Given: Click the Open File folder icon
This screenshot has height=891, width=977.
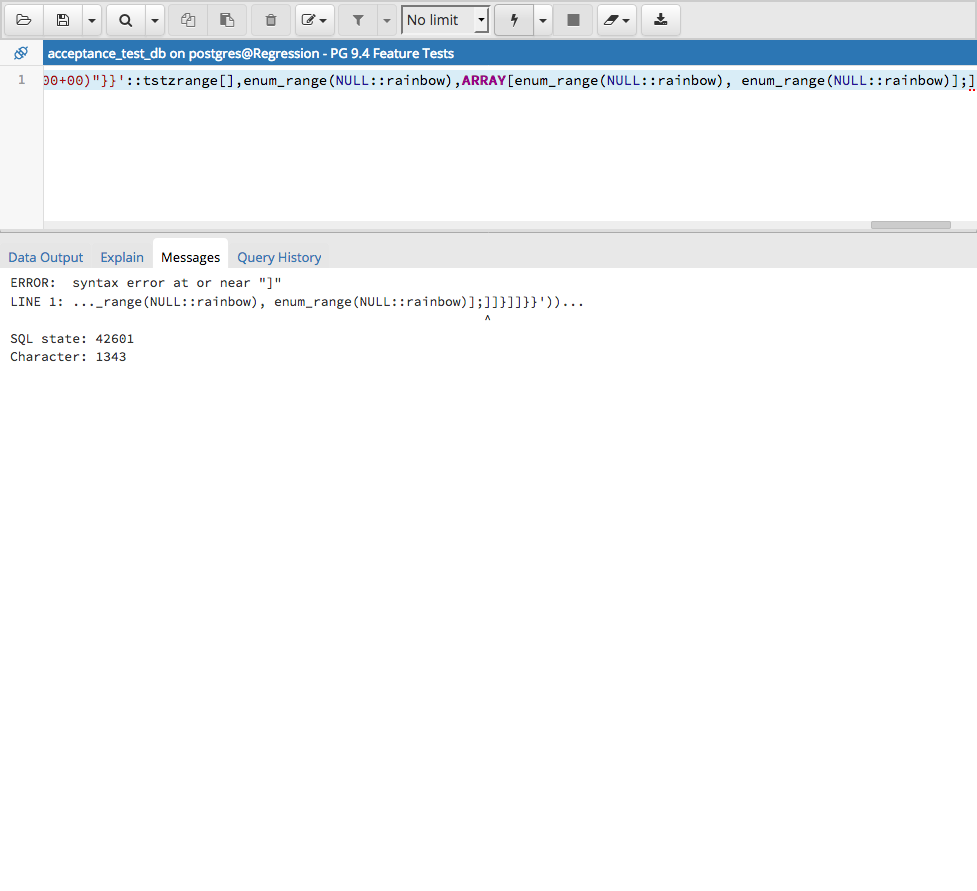Looking at the screenshot, I should pos(24,20).
